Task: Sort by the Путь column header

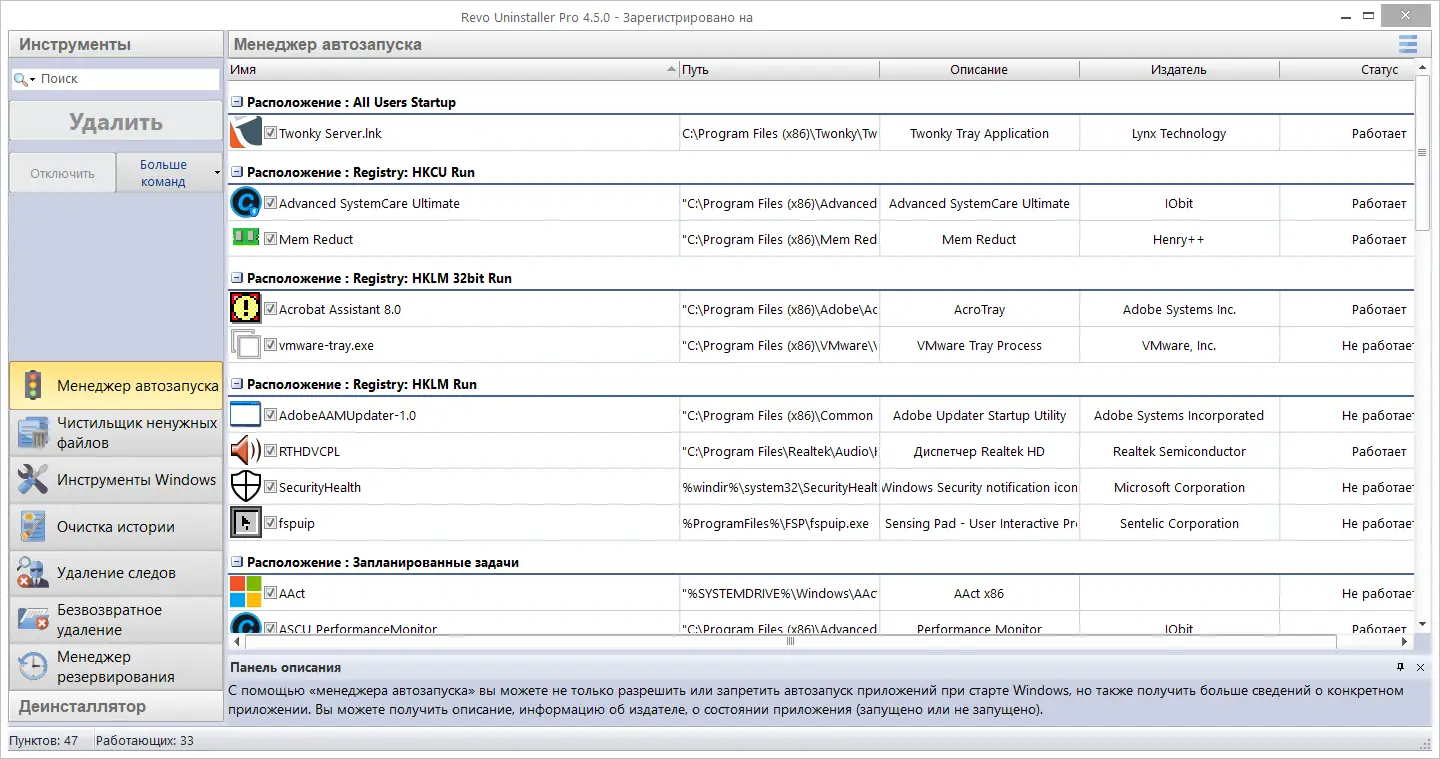Action: click(x=779, y=70)
